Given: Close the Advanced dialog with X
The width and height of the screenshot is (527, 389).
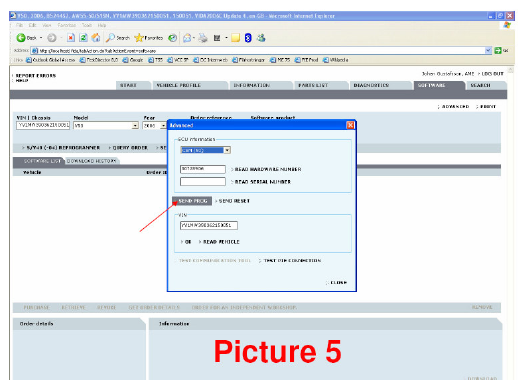Looking at the screenshot, I should [350, 125].
